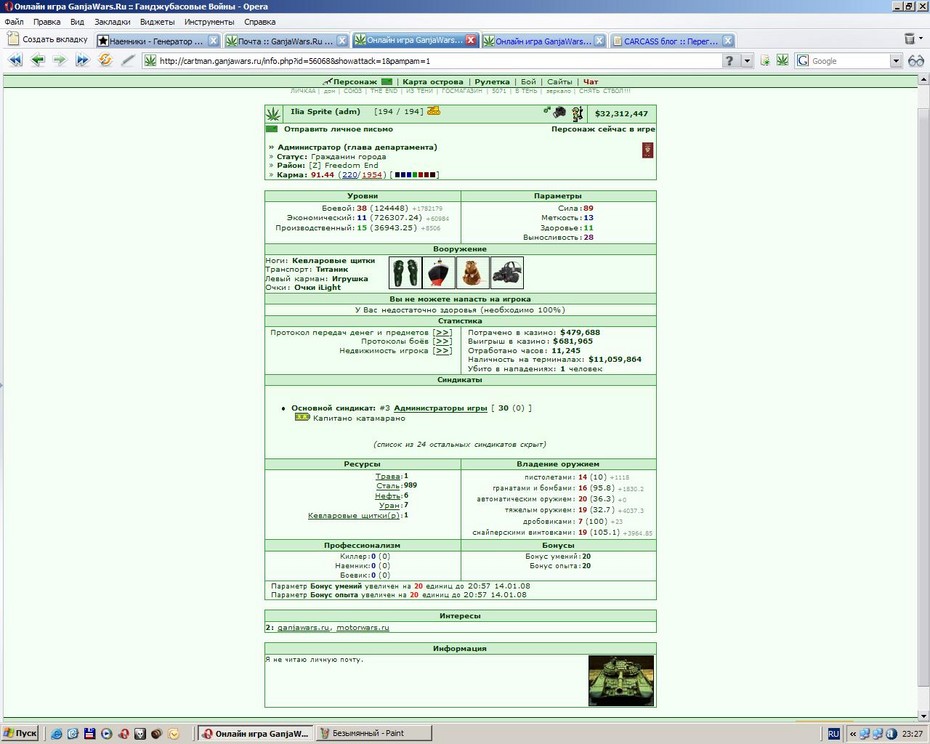Open the Справка menu
Viewport: 930px width, 744px height.
tap(259, 22)
